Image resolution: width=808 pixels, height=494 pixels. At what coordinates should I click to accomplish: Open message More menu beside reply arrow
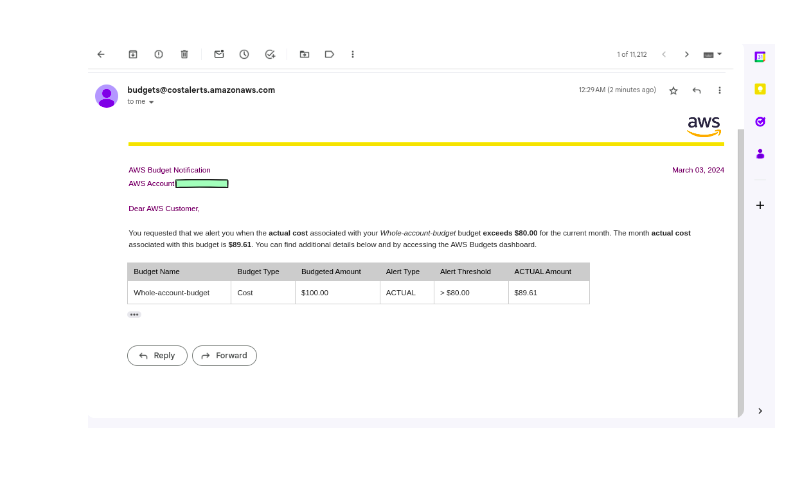pyautogui.click(x=719, y=90)
